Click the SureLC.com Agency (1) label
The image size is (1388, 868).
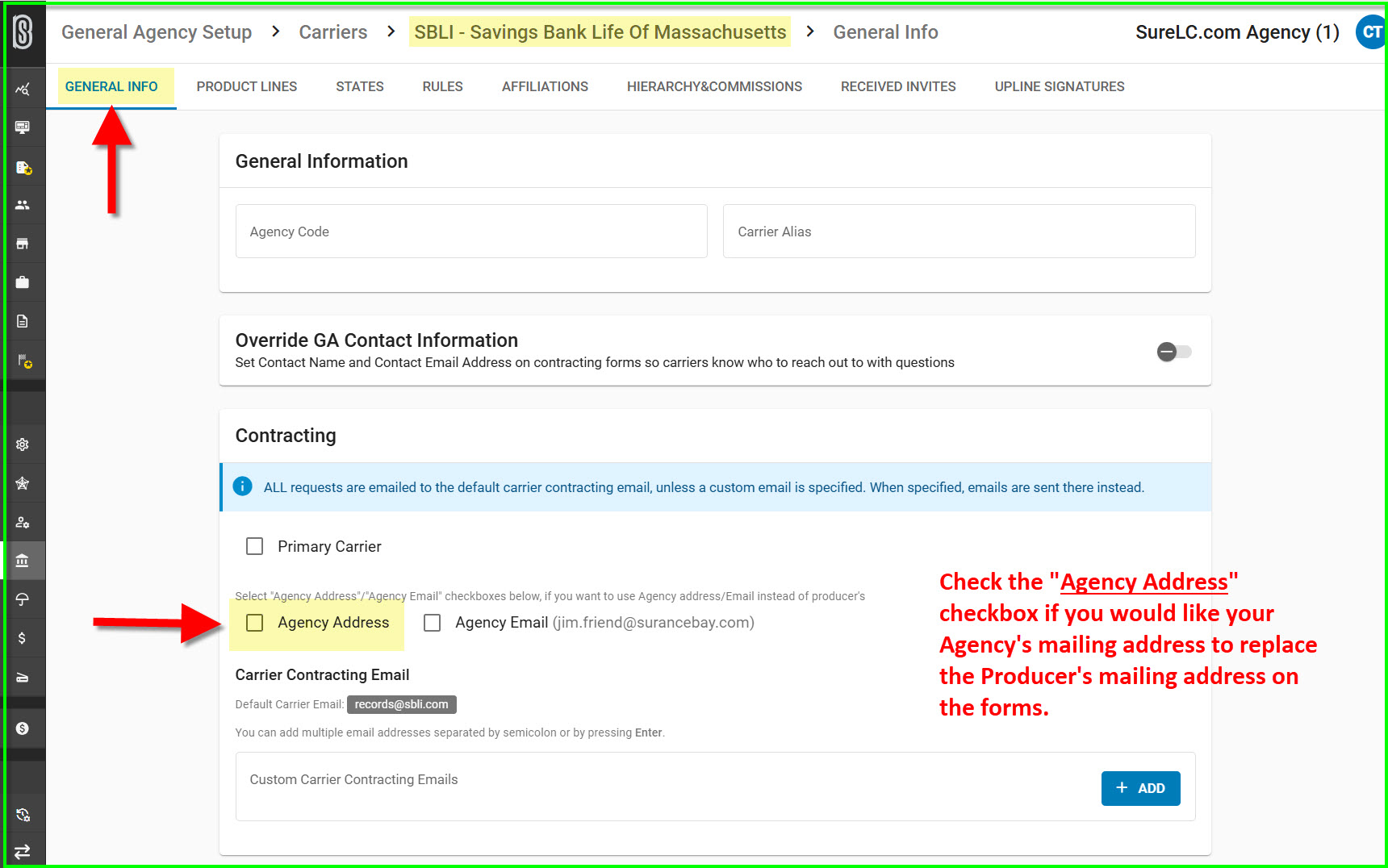click(x=1237, y=32)
